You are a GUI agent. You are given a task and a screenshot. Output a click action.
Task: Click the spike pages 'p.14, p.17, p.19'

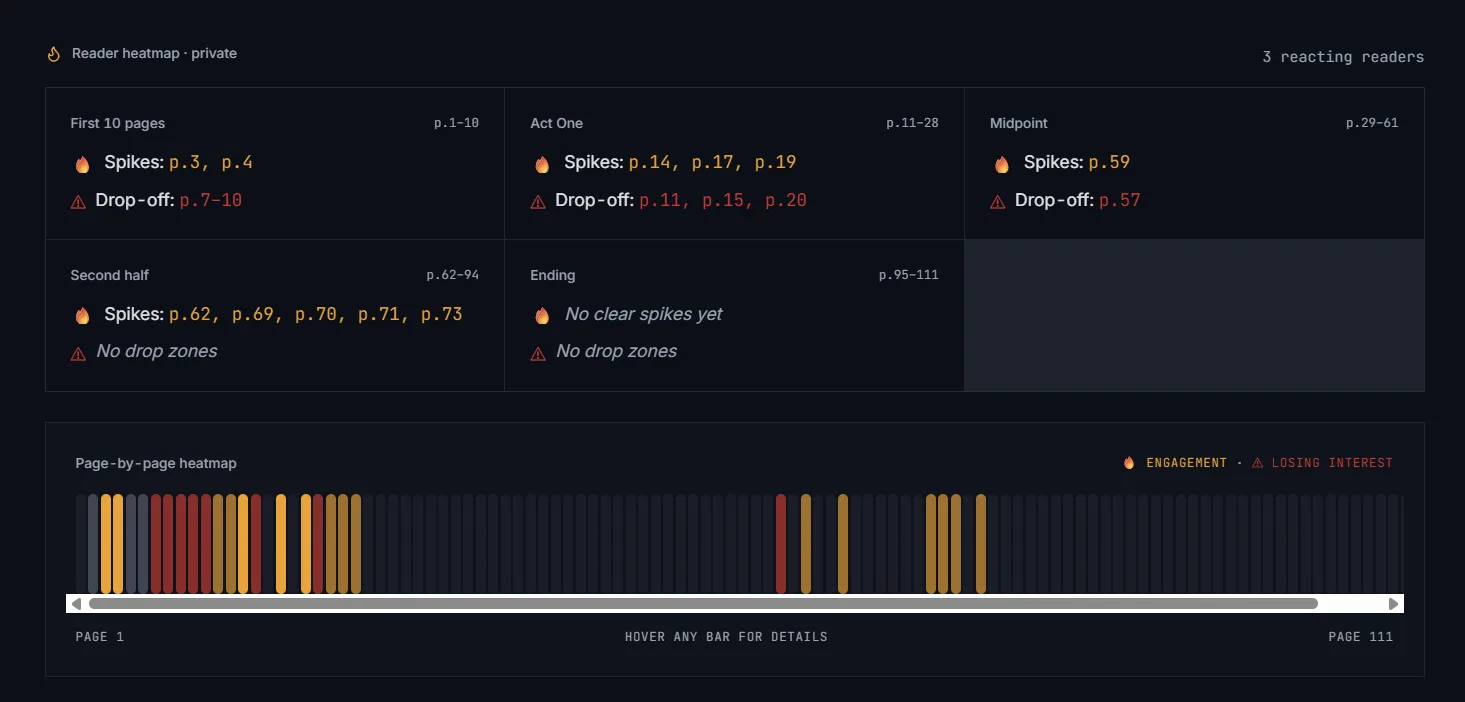(713, 162)
